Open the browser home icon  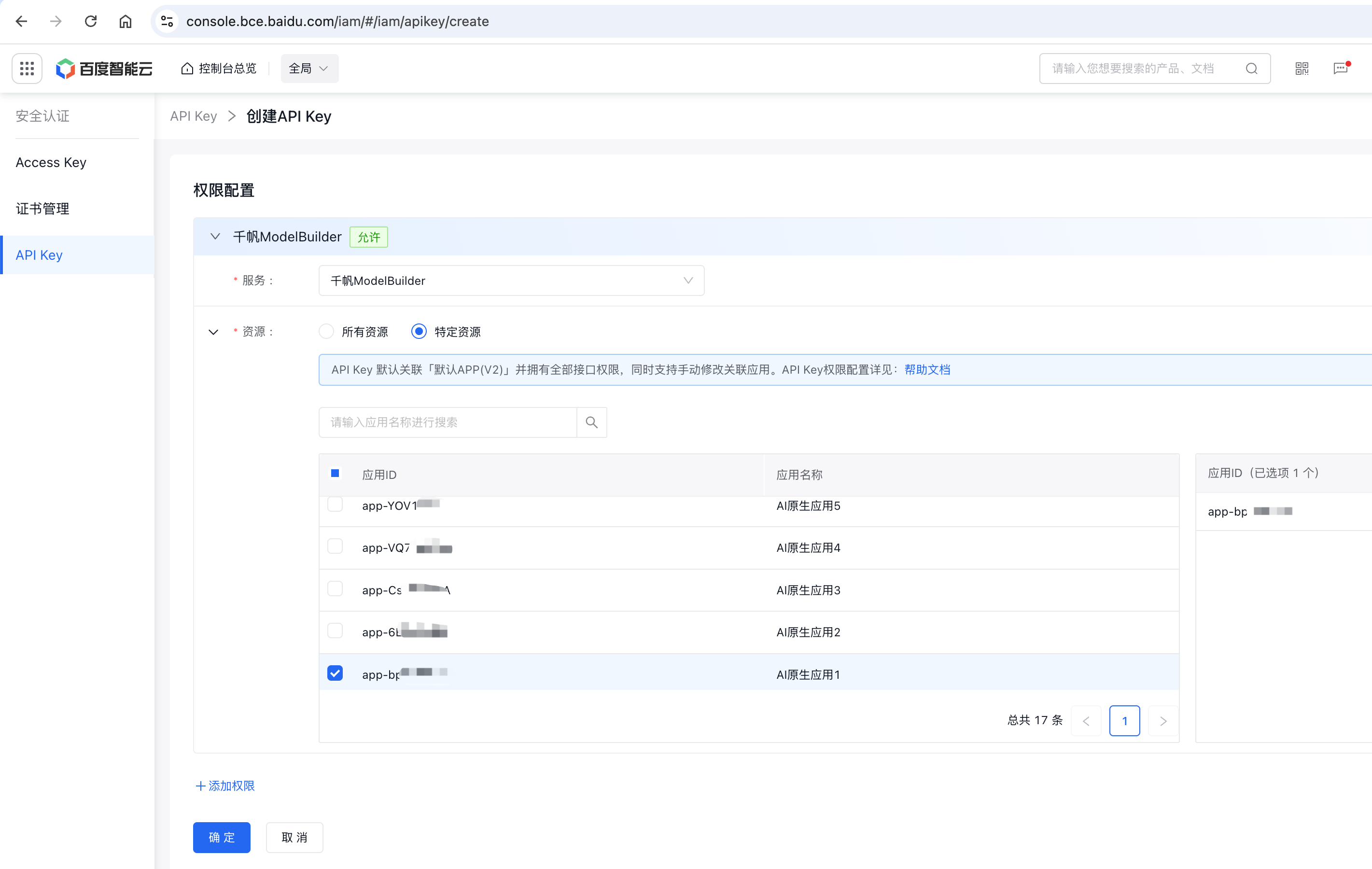pos(126,21)
